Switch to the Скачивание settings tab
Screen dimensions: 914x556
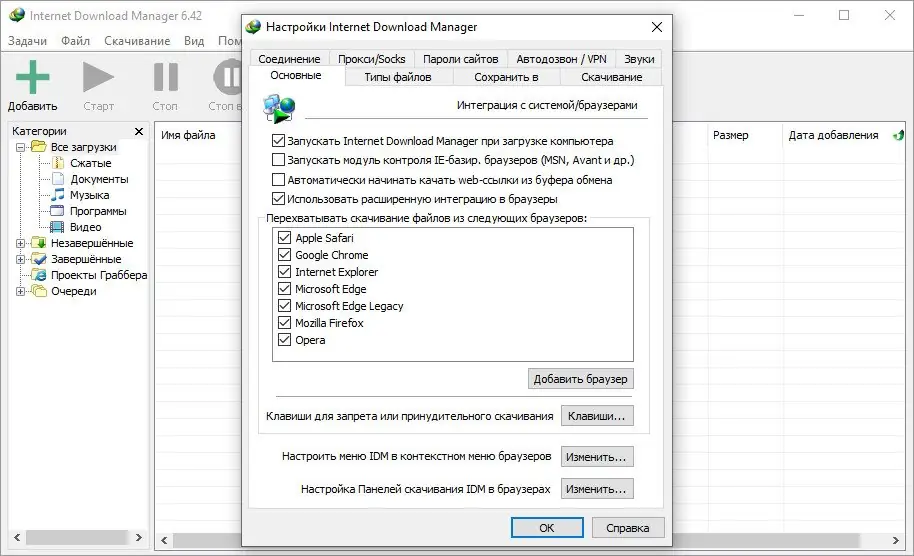pos(611,77)
